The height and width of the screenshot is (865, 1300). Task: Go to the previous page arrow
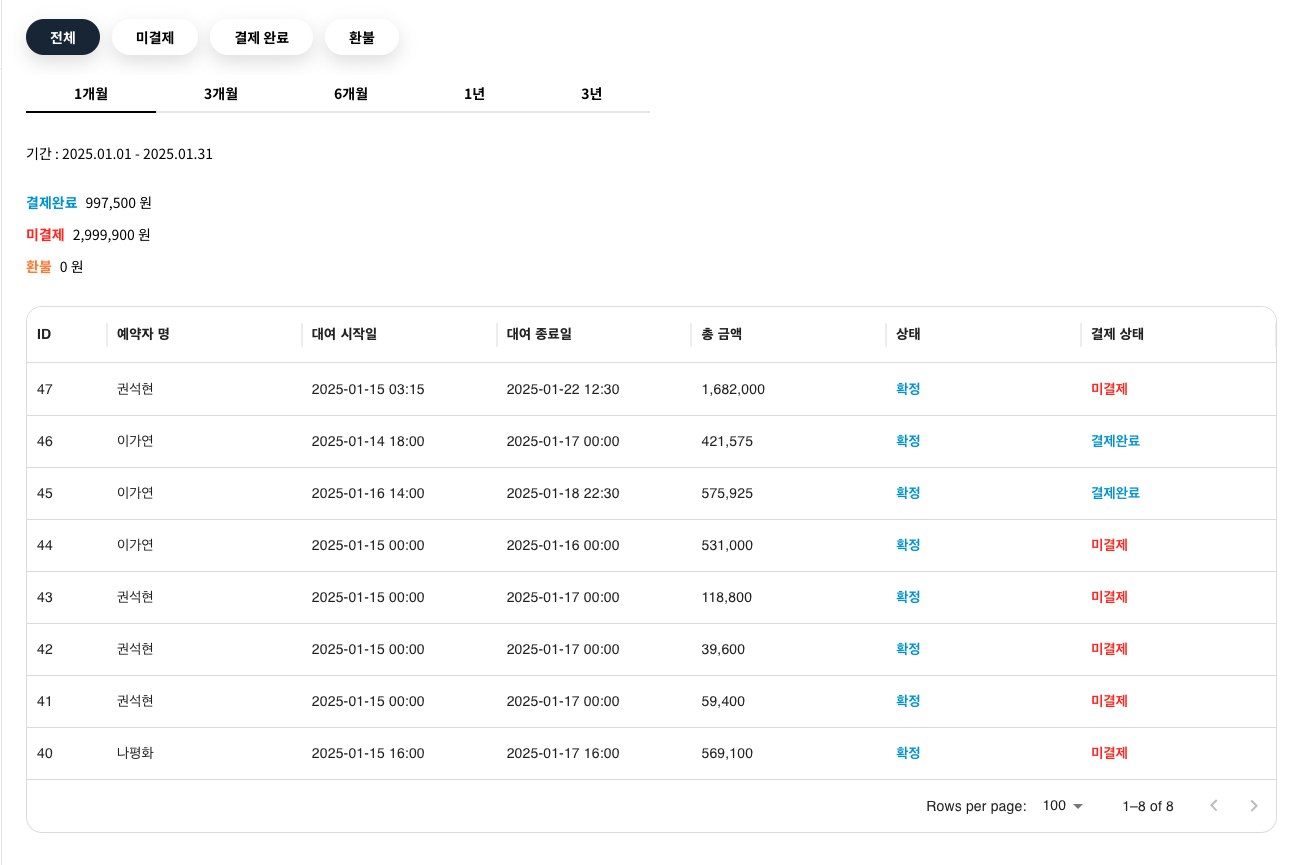(1214, 806)
